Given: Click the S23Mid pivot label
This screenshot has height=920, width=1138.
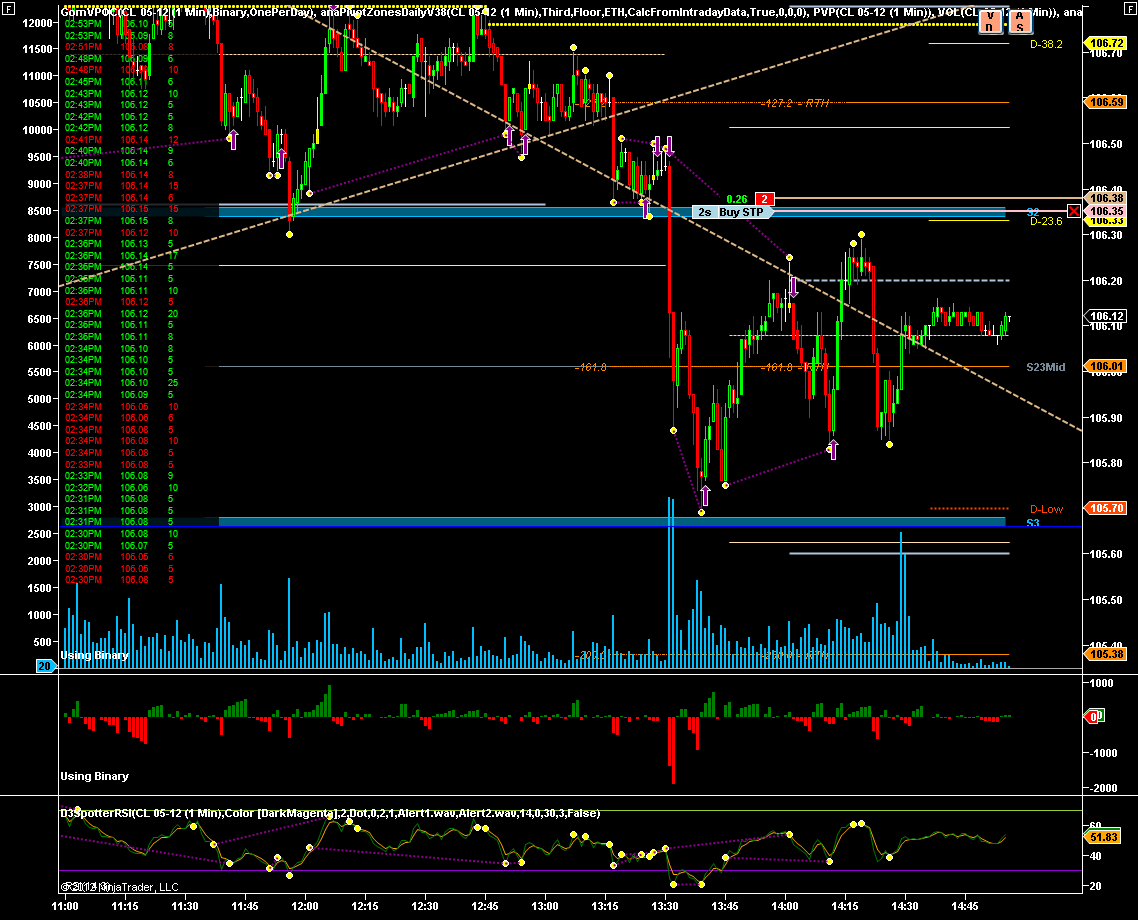Looking at the screenshot, I should 1046,367.
